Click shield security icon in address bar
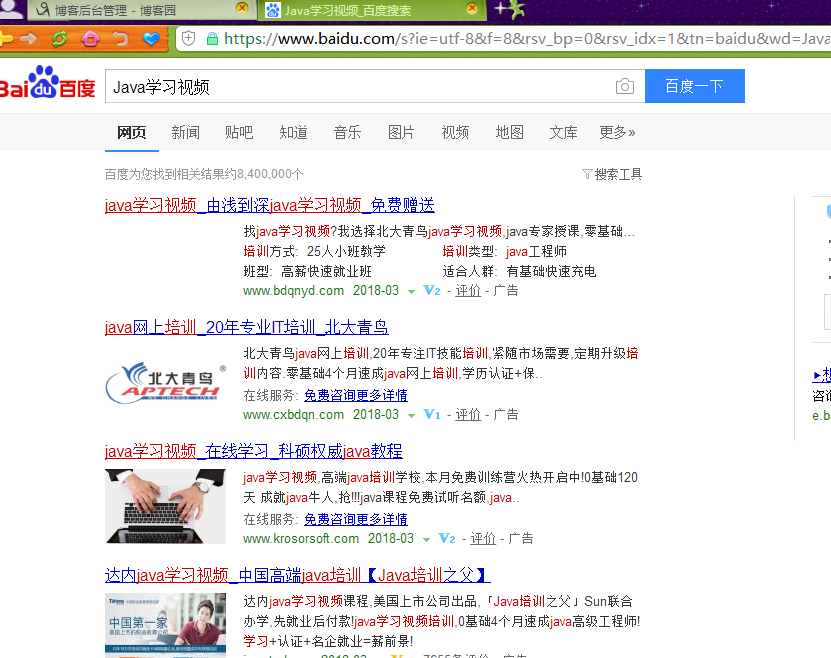Screen dimensions: 831x658 click(x=188, y=38)
